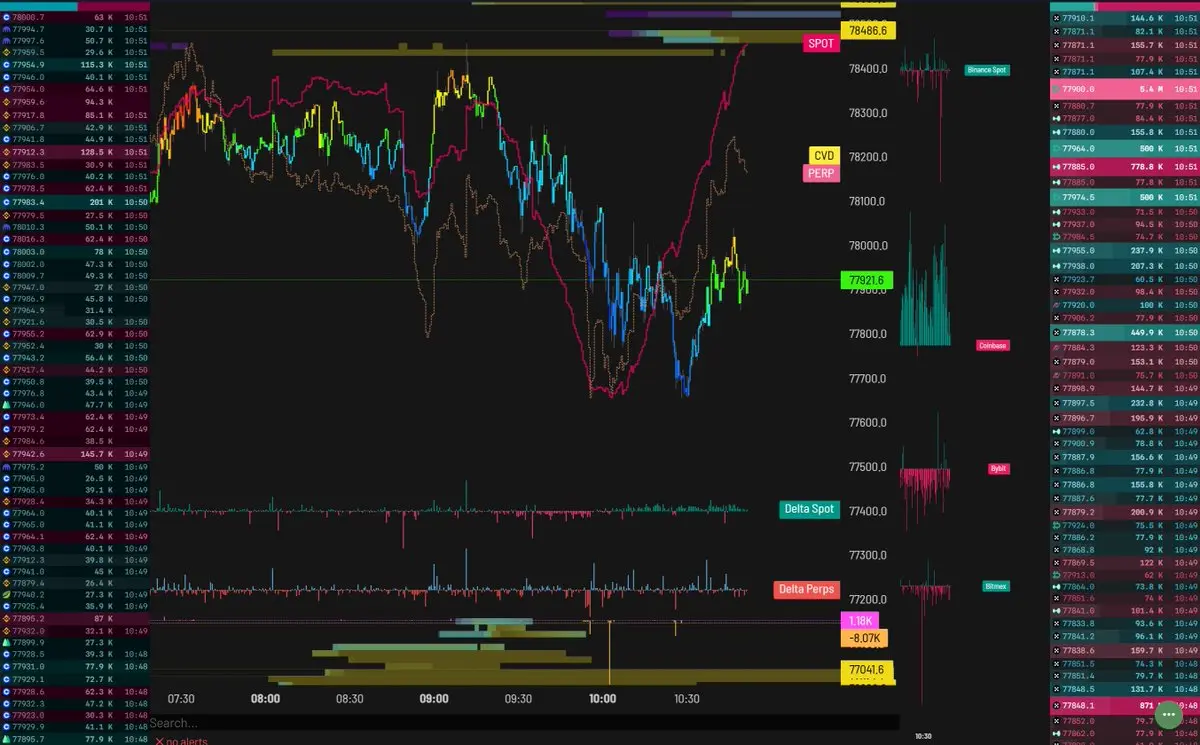Click the exchange icon on the 871 K trade

tap(1056, 705)
